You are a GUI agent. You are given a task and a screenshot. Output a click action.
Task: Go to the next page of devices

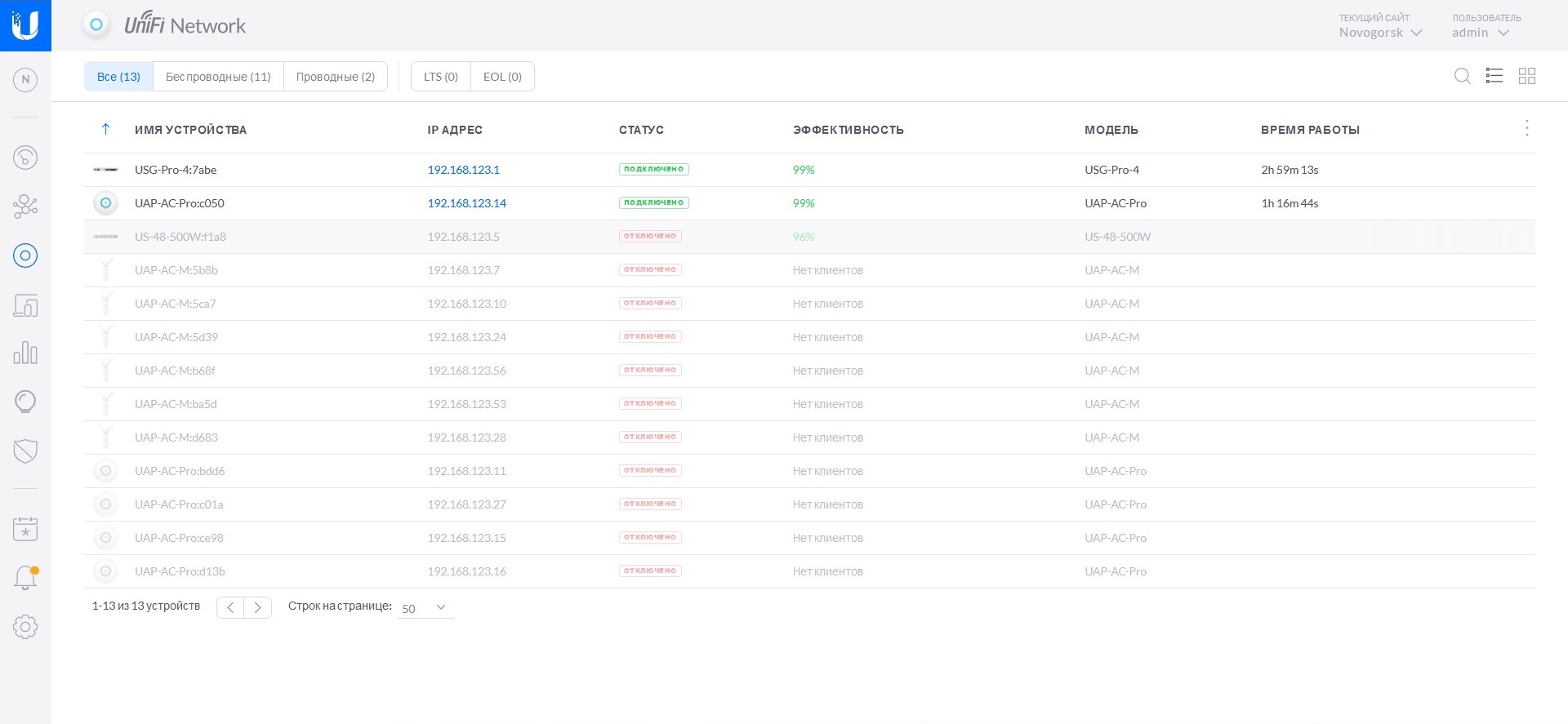[258, 607]
